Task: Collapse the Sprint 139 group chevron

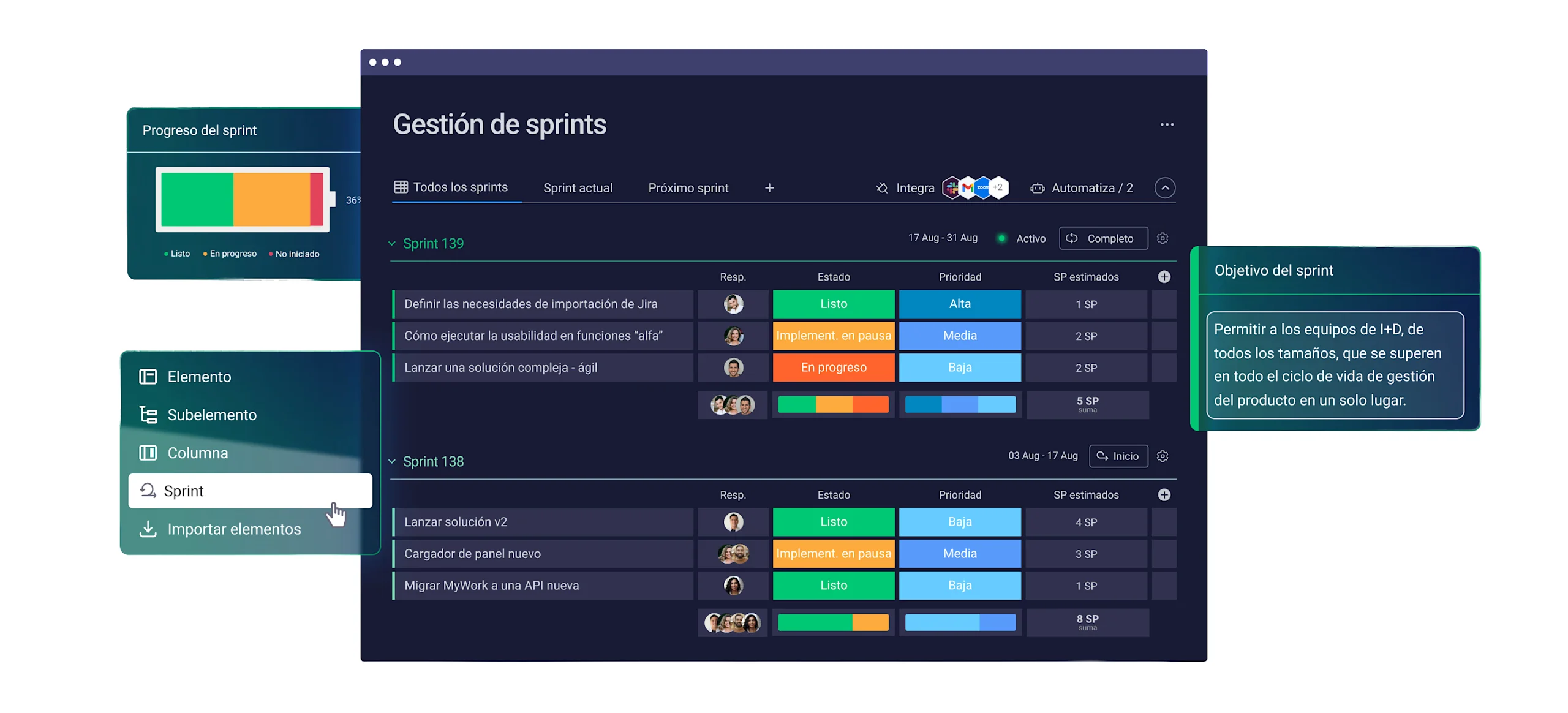Action: tap(392, 243)
